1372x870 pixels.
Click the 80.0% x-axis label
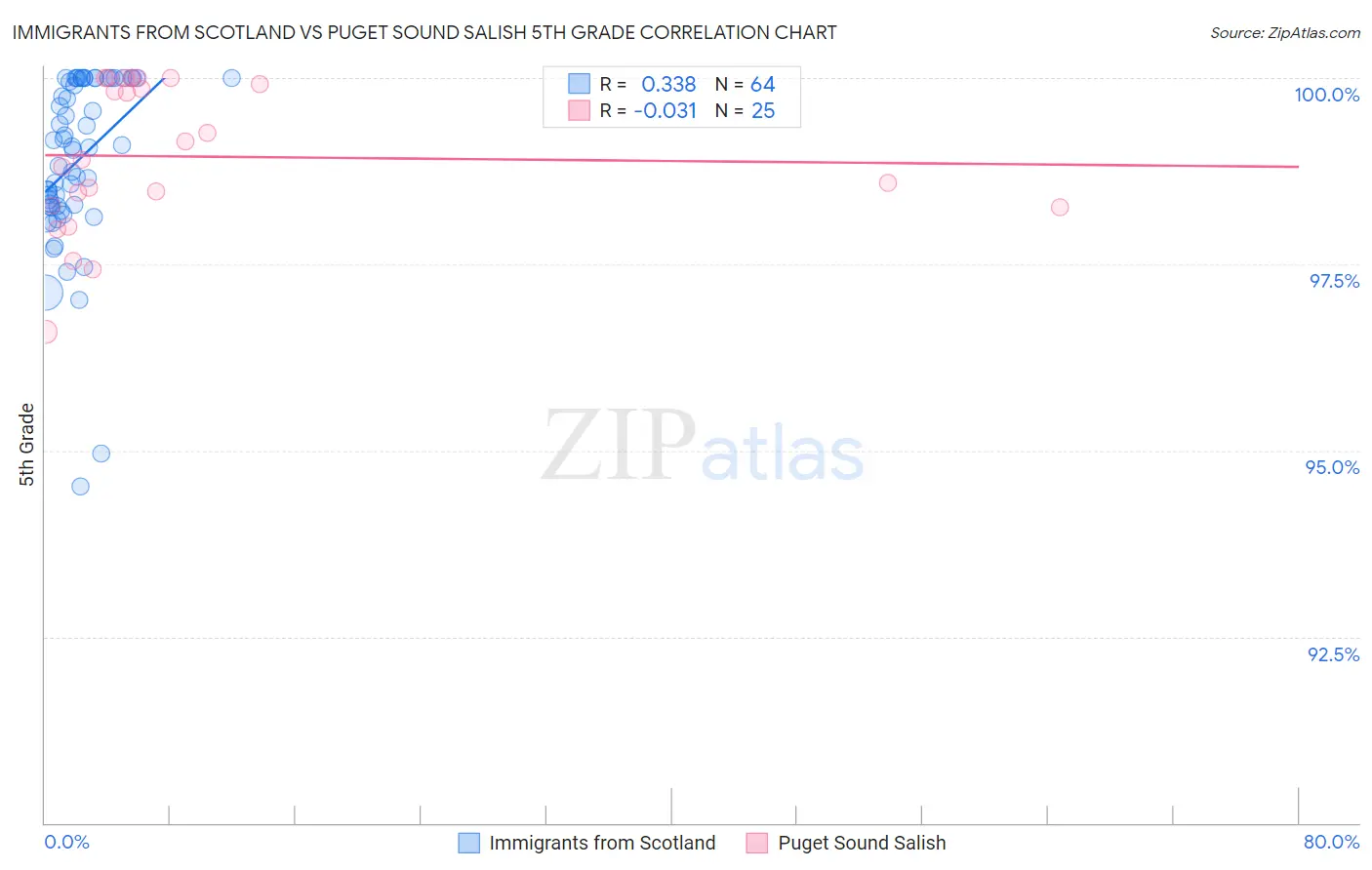[1331, 842]
